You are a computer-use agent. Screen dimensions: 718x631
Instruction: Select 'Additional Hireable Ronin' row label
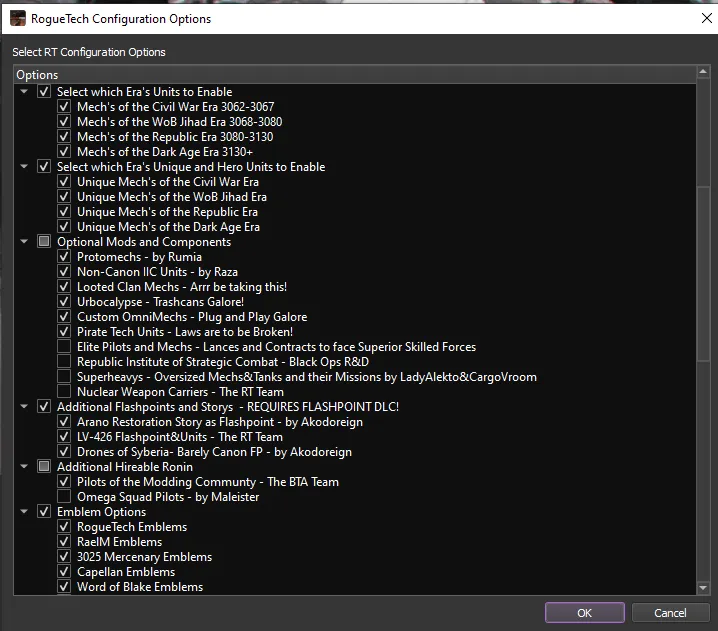click(125, 467)
